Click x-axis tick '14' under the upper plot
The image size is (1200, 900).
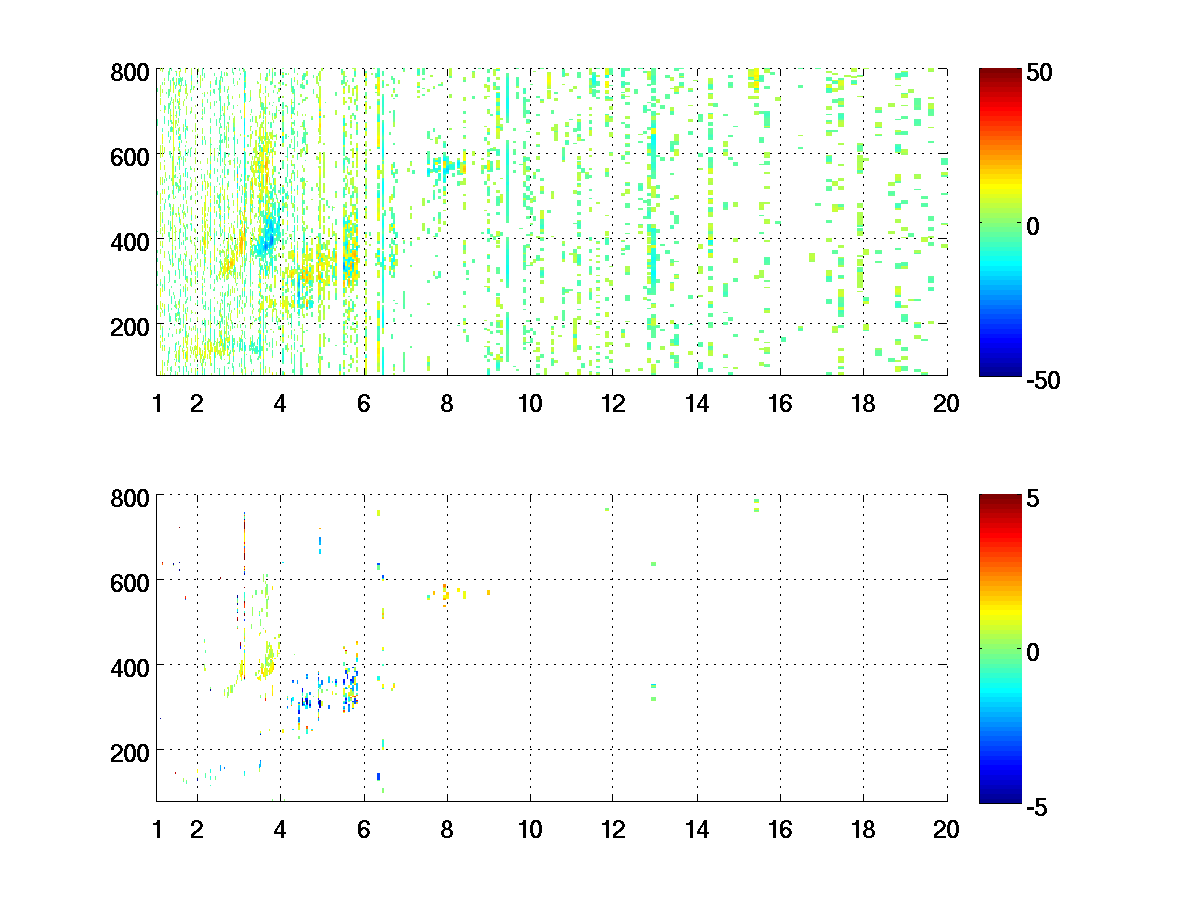coord(697,404)
